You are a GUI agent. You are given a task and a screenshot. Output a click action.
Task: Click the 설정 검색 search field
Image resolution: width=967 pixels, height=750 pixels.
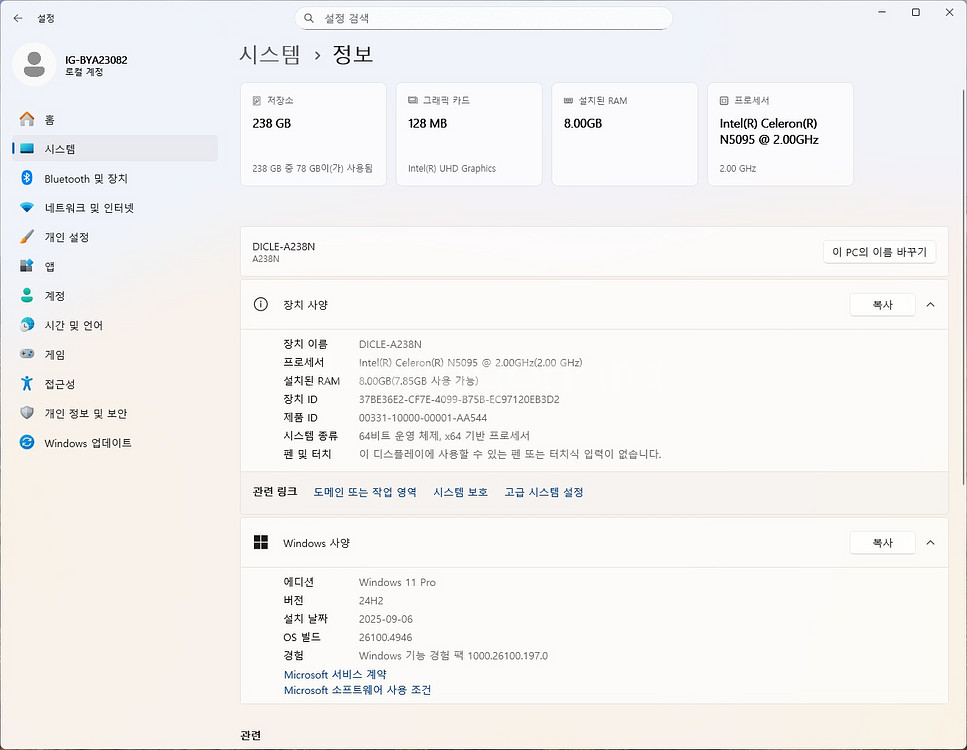484,19
